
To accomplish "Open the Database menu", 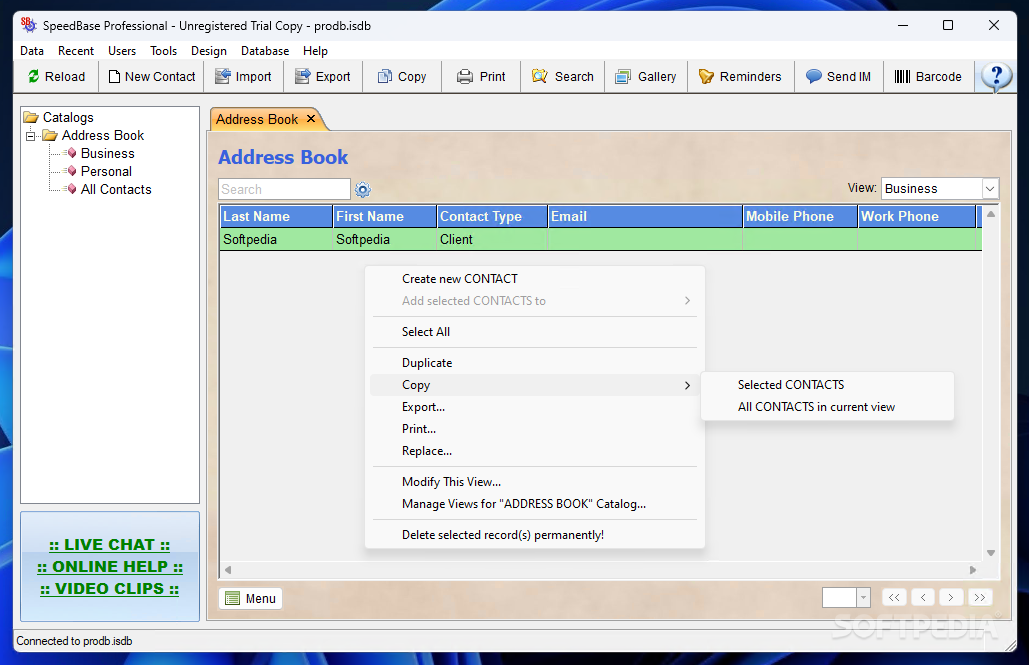I will (265, 51).
